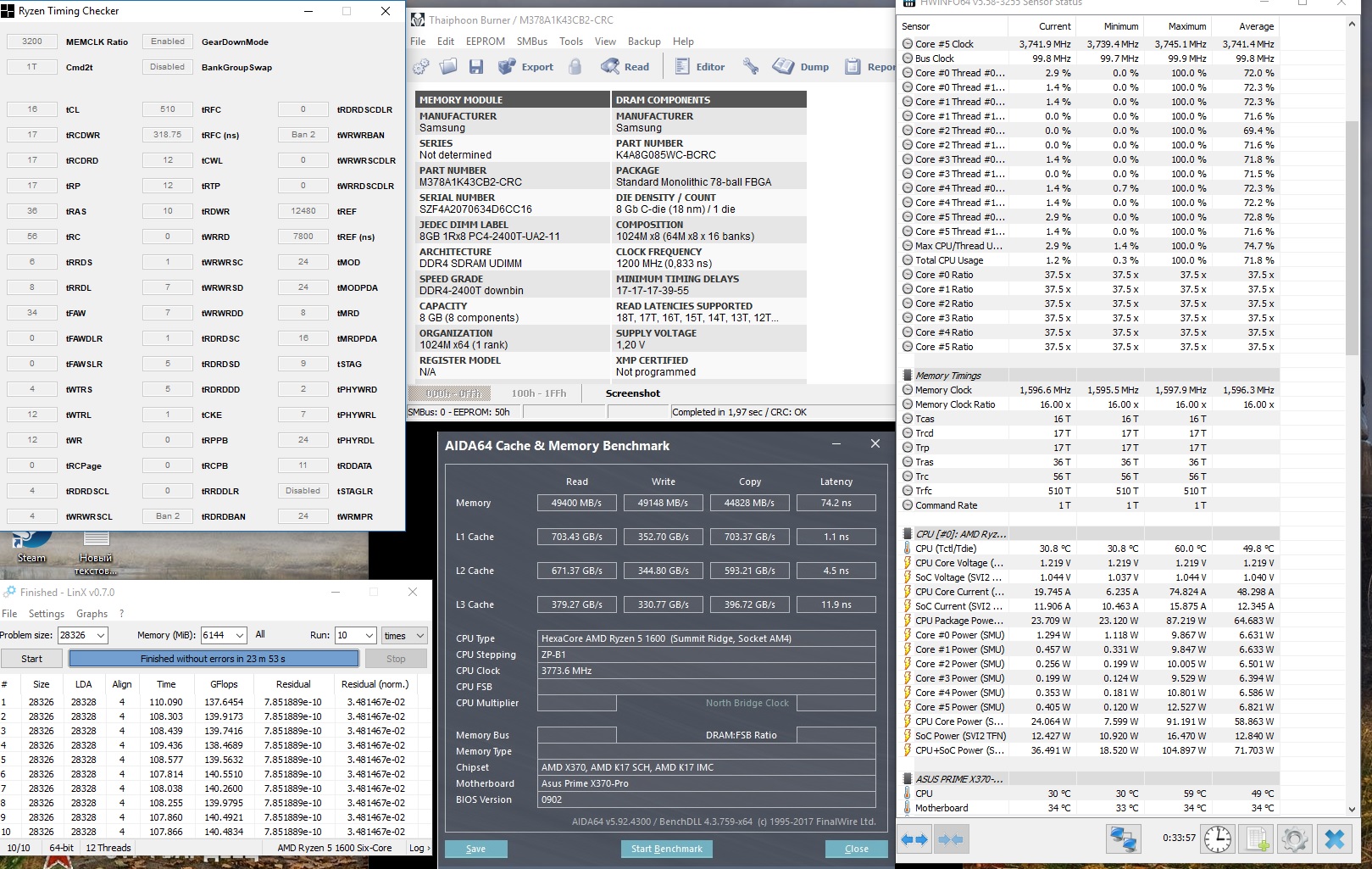Click the blue X icon in HWiNFO bottom bar
1372x869 pixels.
point(1335,839)
